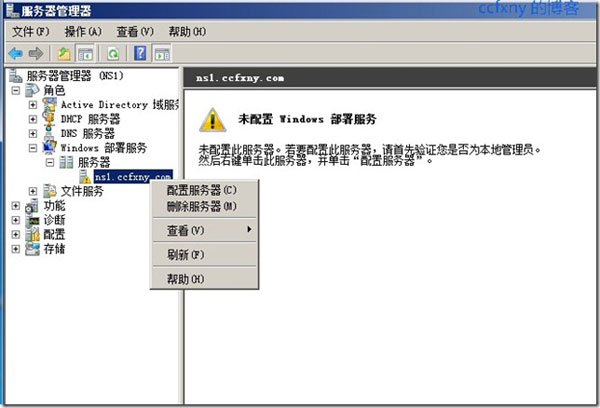Expand the 诊断 node
This screenshot has width=600, height=408.
pyautogui.click(x=16, y=220)
